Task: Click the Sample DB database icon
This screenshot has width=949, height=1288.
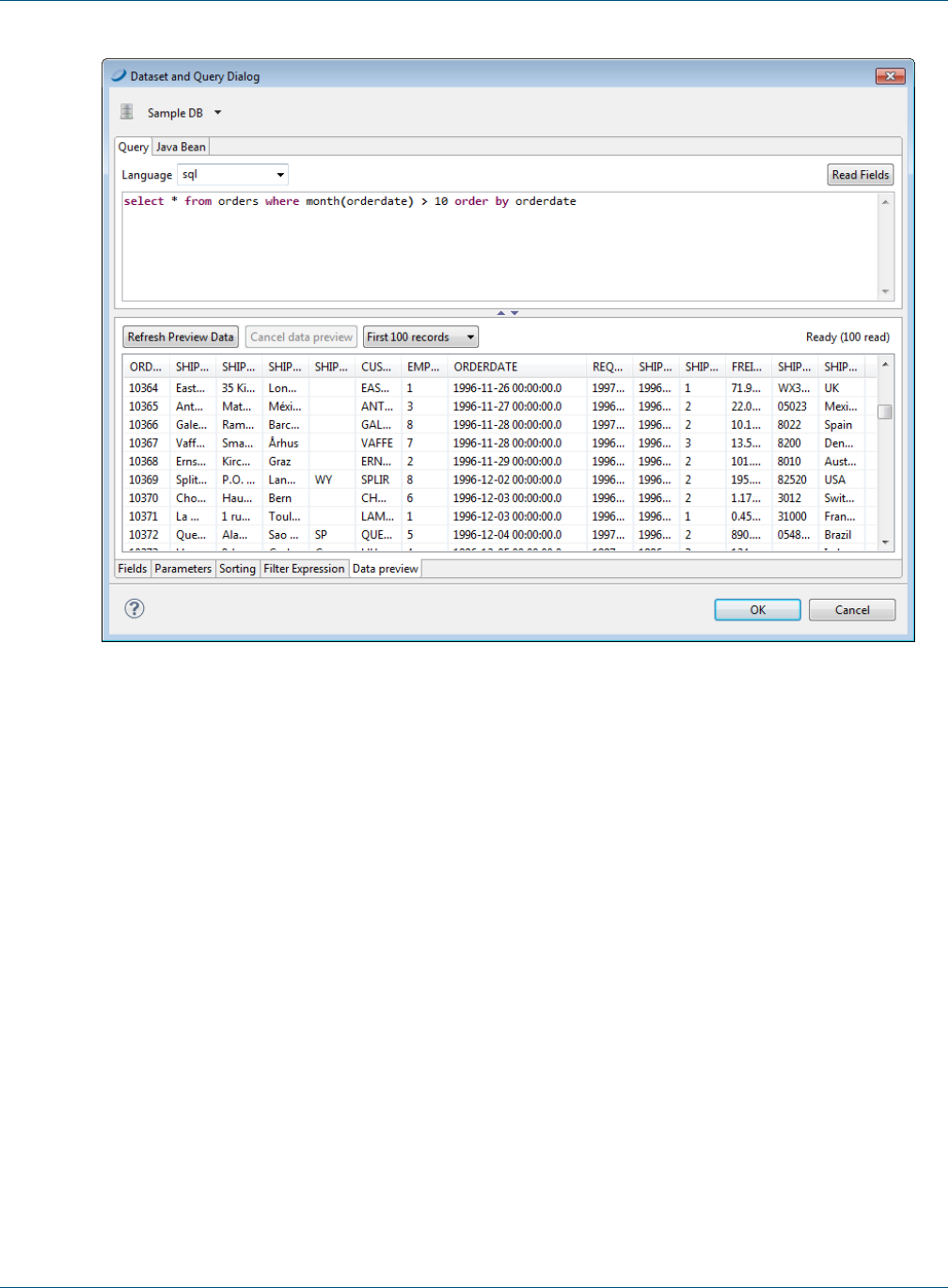Action: pyautogui.click(x=127, y=112)
